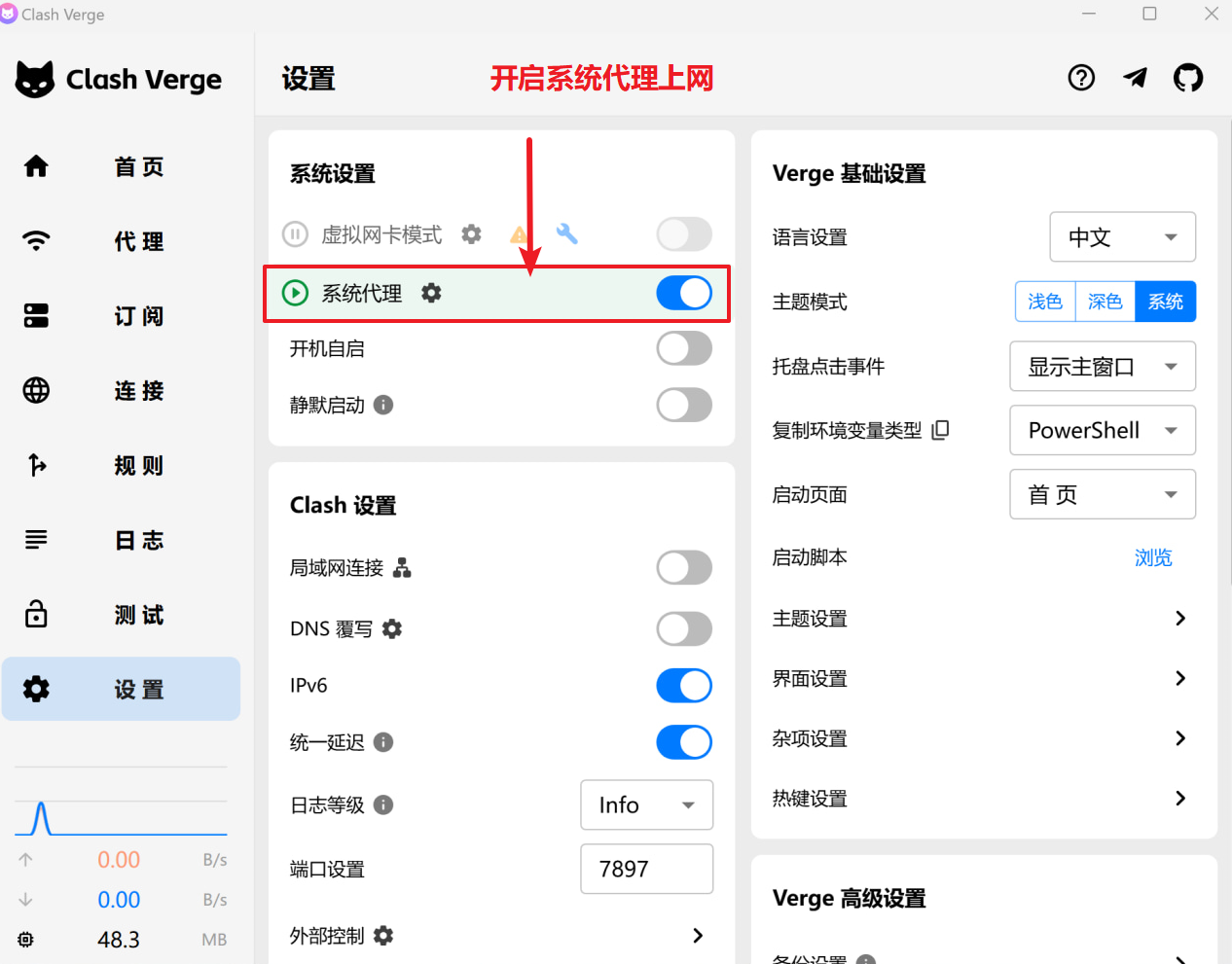Screen dimensions: 1232x964
Task: Turn off the 系统代理 switch
Action: click(683, 293)
